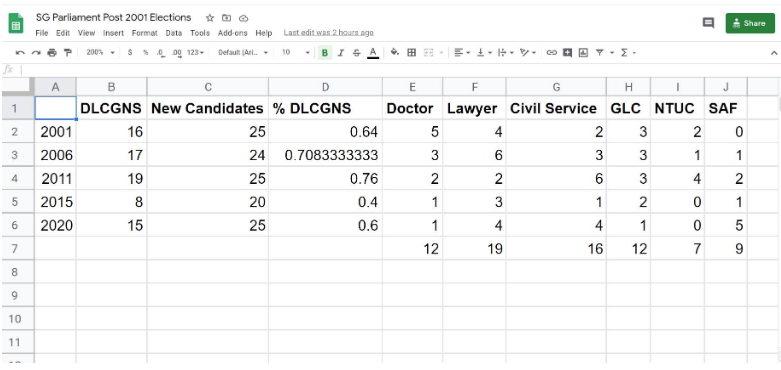Screen dimensions: 781x370
Task: Select column D header
Action: pyautogui.click(x=325, y=87)
